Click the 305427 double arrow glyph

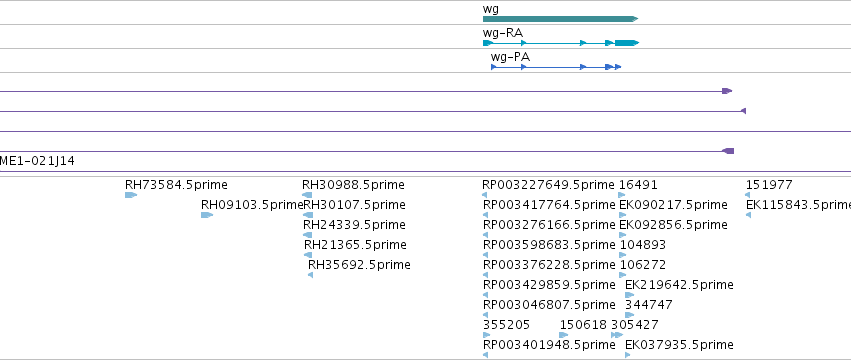[x=617, y=335]
